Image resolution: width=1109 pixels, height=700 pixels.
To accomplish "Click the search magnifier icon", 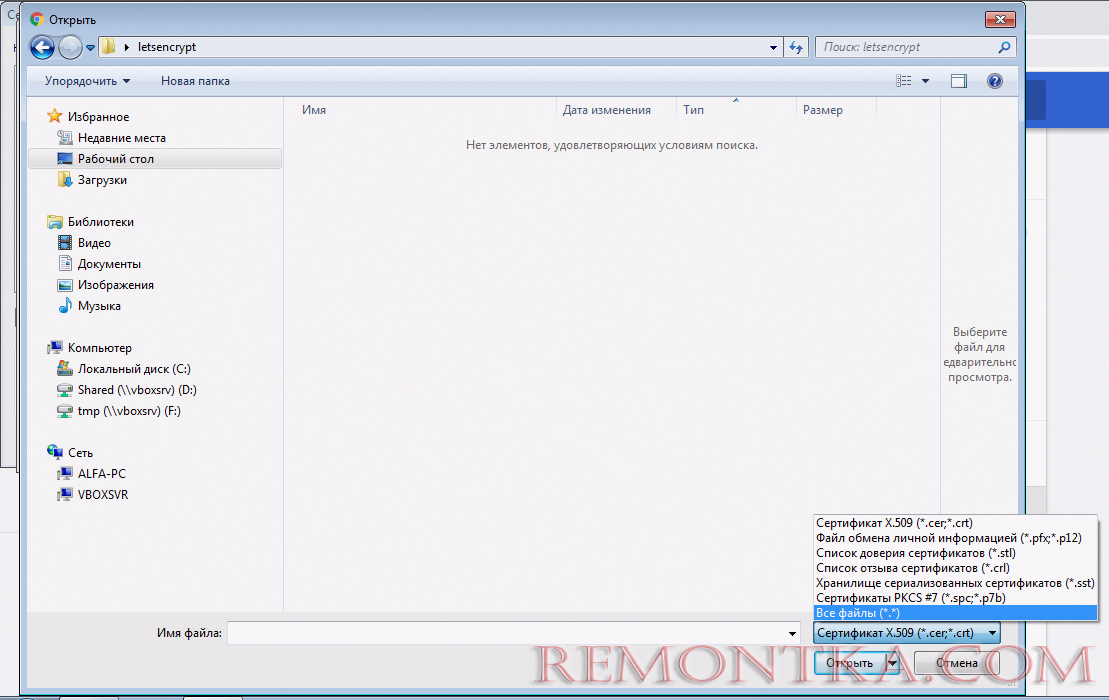I will tap(1004, 47).
